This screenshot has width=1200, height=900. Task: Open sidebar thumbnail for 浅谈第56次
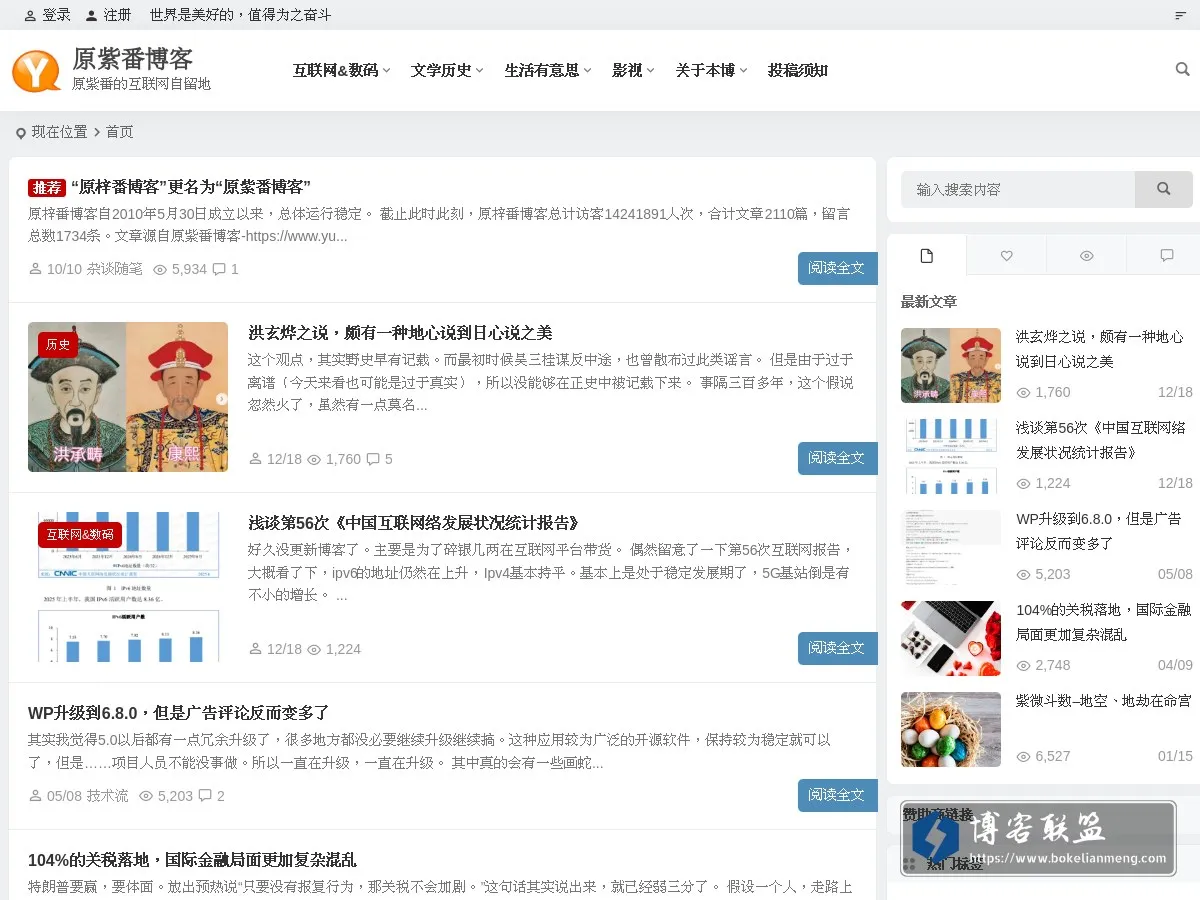click(x=951, y=456)
